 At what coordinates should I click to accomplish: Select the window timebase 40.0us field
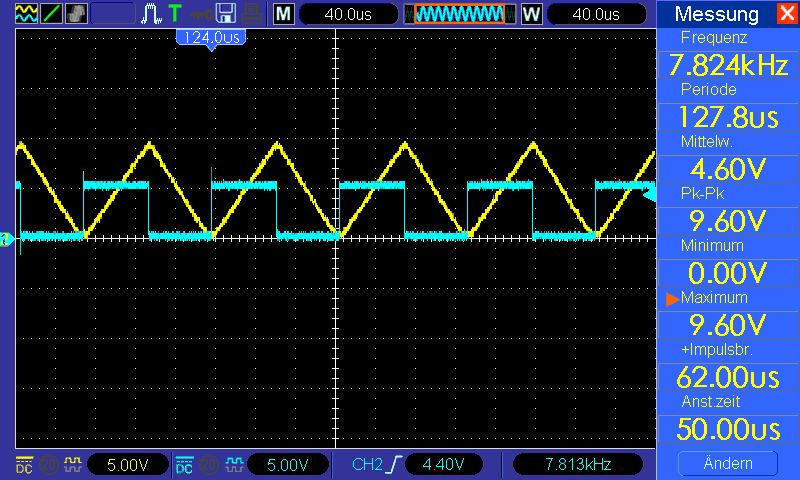pyautogui.click(x=596, y=14)
